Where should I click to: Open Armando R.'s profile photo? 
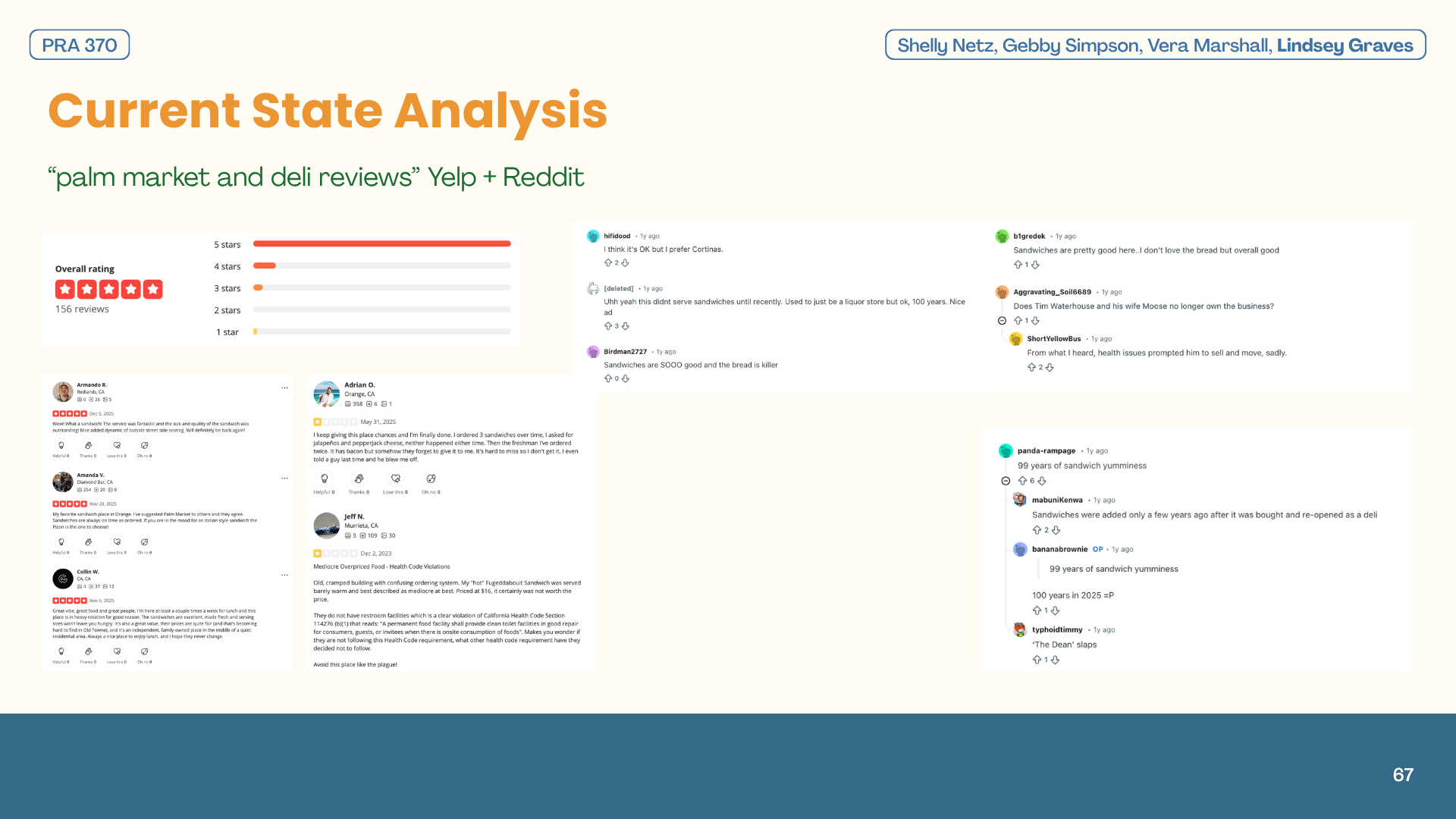[63, 392]
